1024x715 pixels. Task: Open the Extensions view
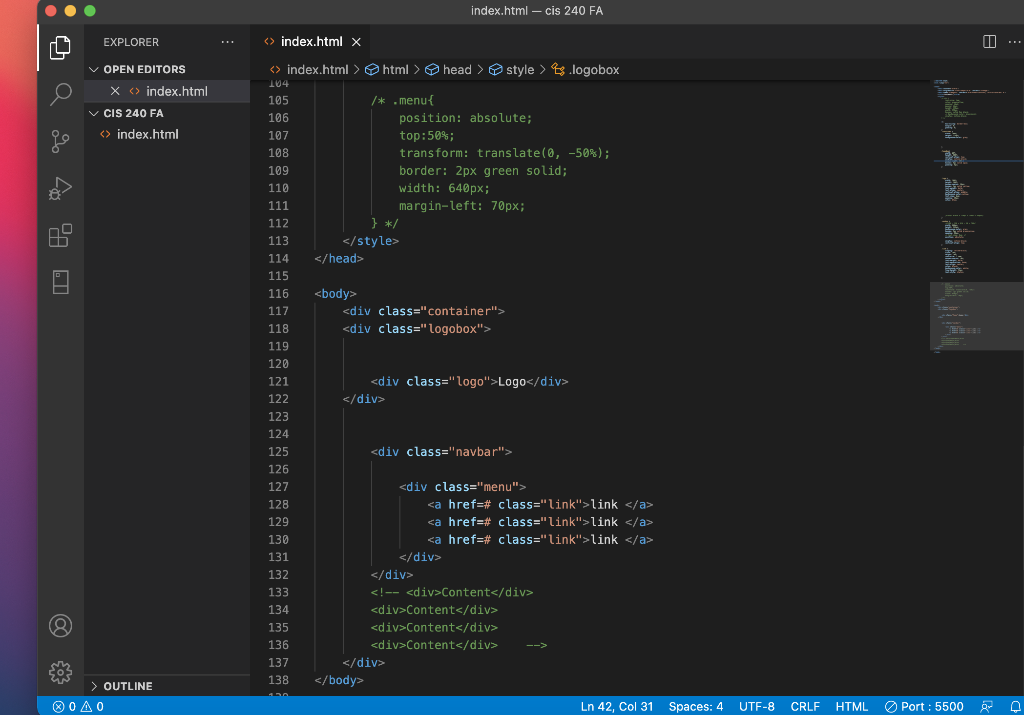(60, 235)
